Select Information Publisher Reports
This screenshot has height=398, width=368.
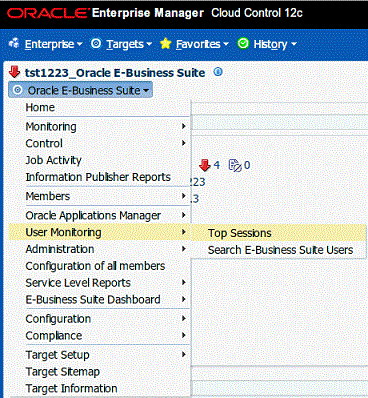click(x=98, y=177)
